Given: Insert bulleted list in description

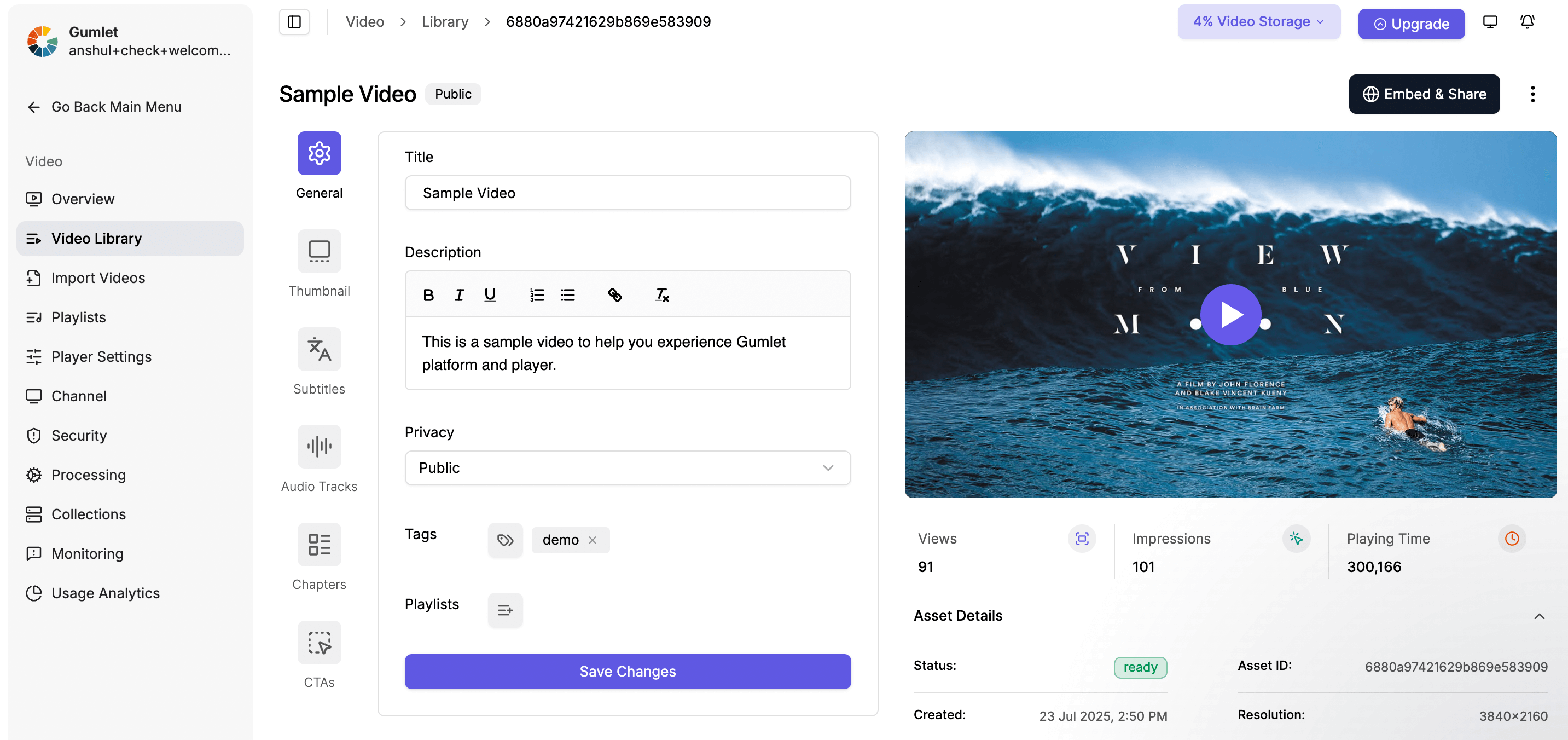Looking at the screenshot, I should click(568, 296).
